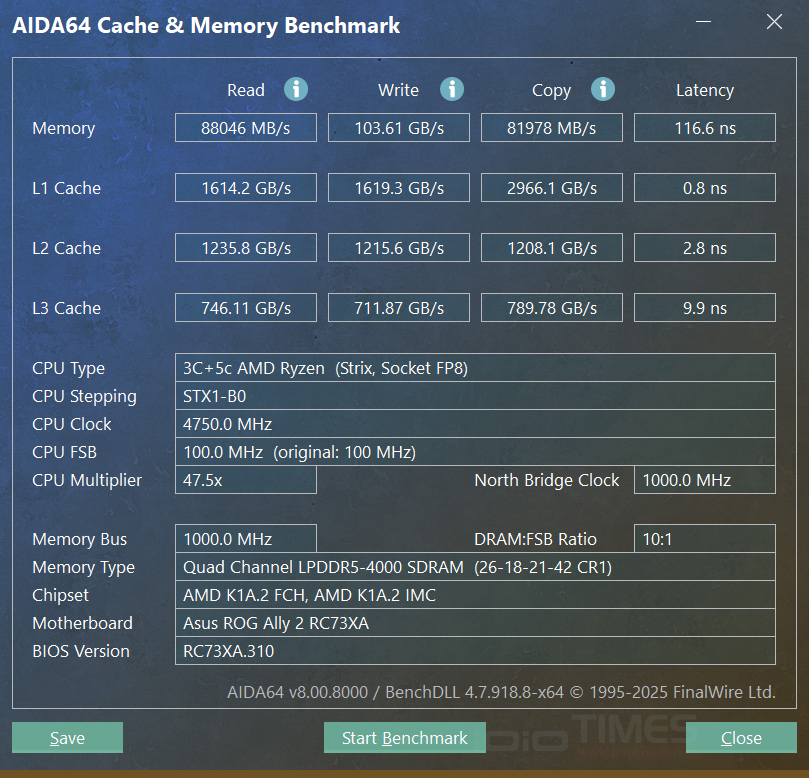Viewport: 809px width, 778px height.
Task: Click L3 Cache Read value 746.11 GB/s
Action: (246, 307)
